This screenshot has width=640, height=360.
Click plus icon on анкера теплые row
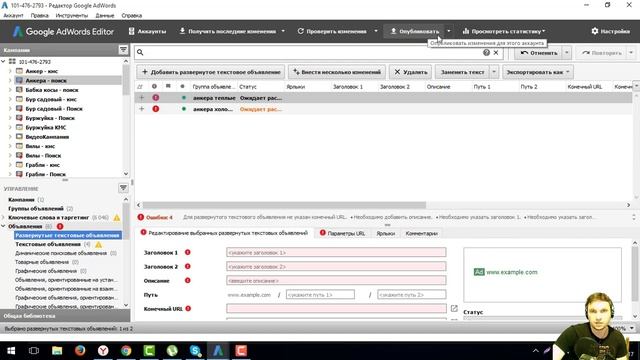point(142,98)
